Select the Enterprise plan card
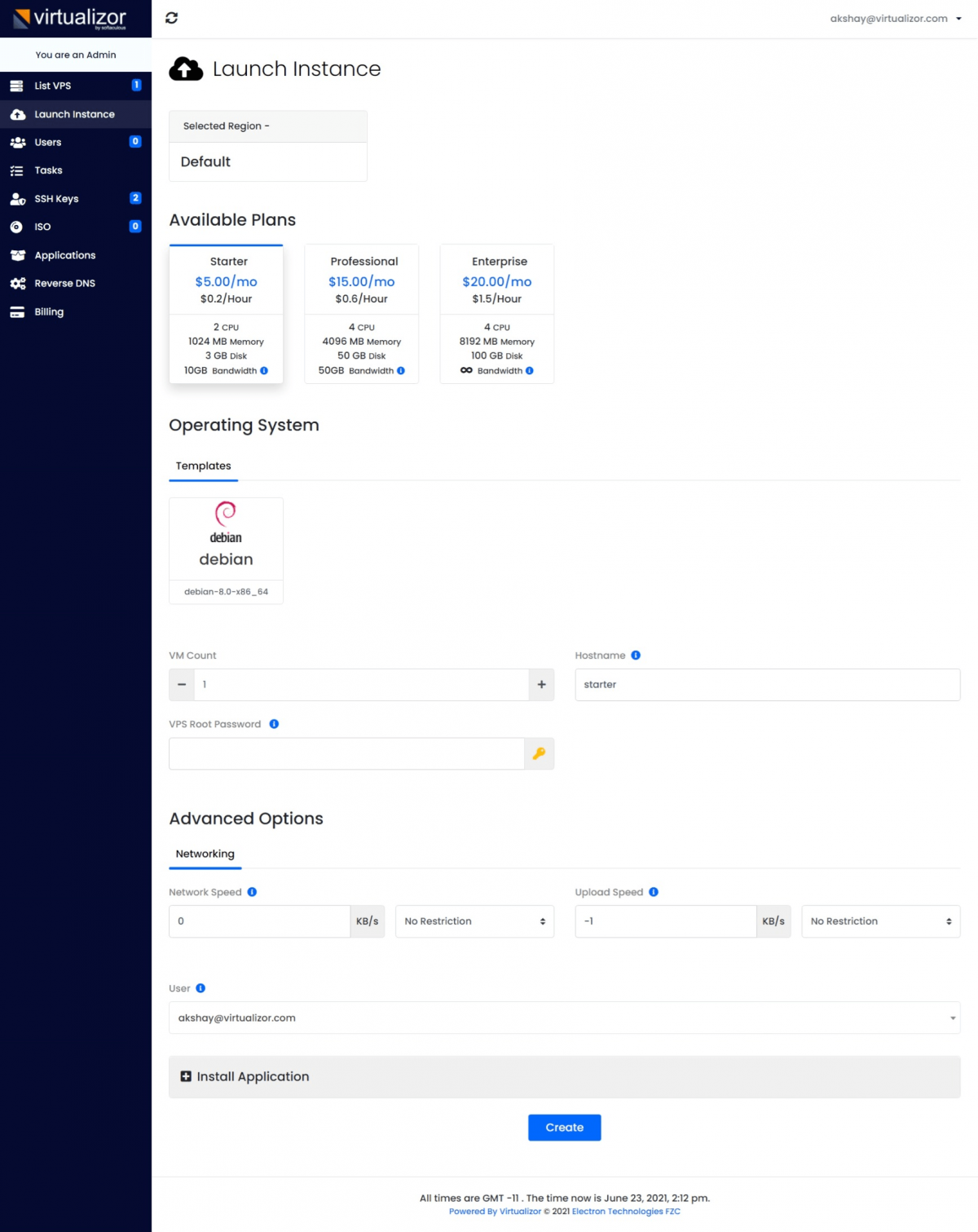This screenshot has width=978, height=1232. (497, 314)
